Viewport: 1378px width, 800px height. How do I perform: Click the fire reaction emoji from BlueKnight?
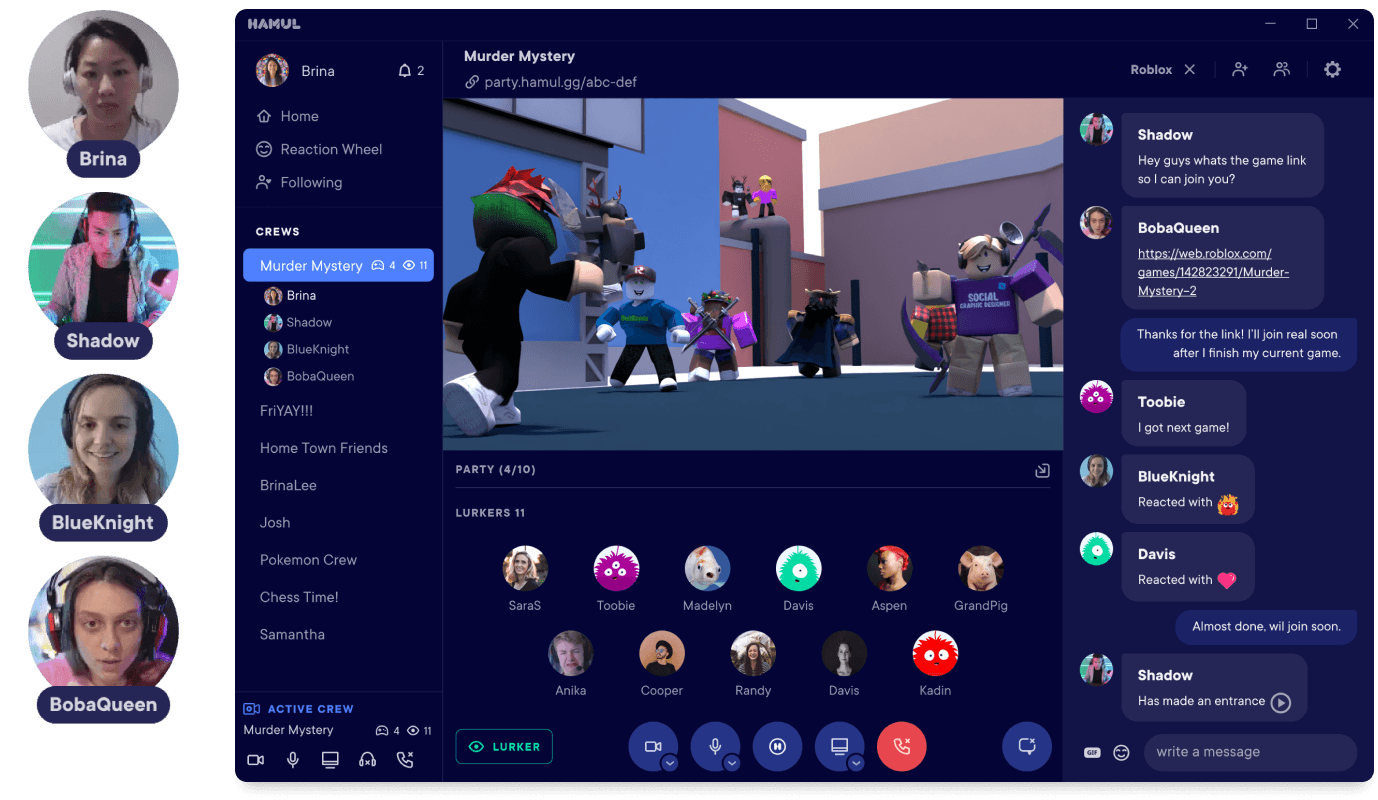click(1228, 504)
